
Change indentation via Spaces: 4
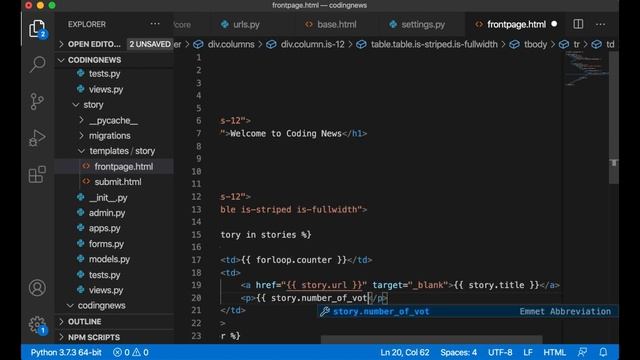458,352
